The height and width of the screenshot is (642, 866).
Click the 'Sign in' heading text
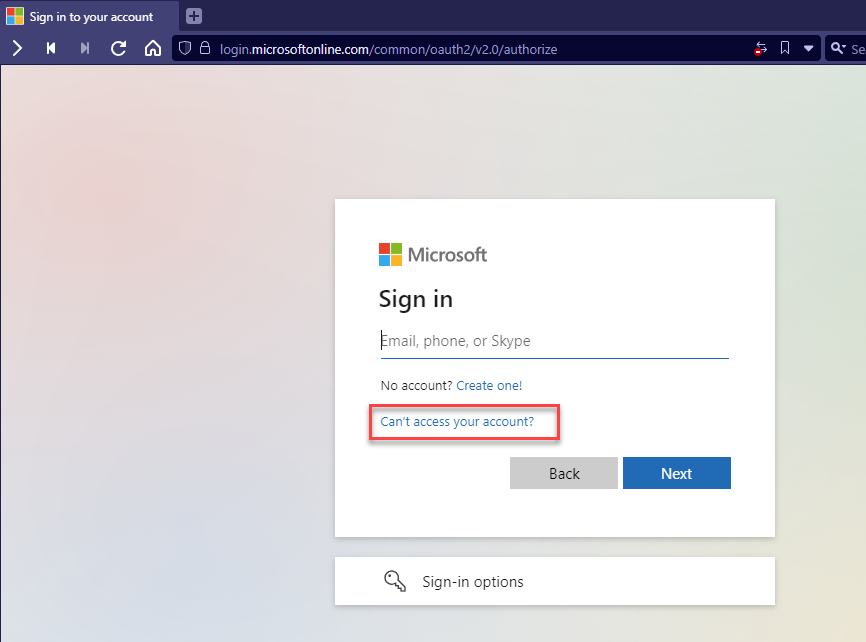click(416, 299)
